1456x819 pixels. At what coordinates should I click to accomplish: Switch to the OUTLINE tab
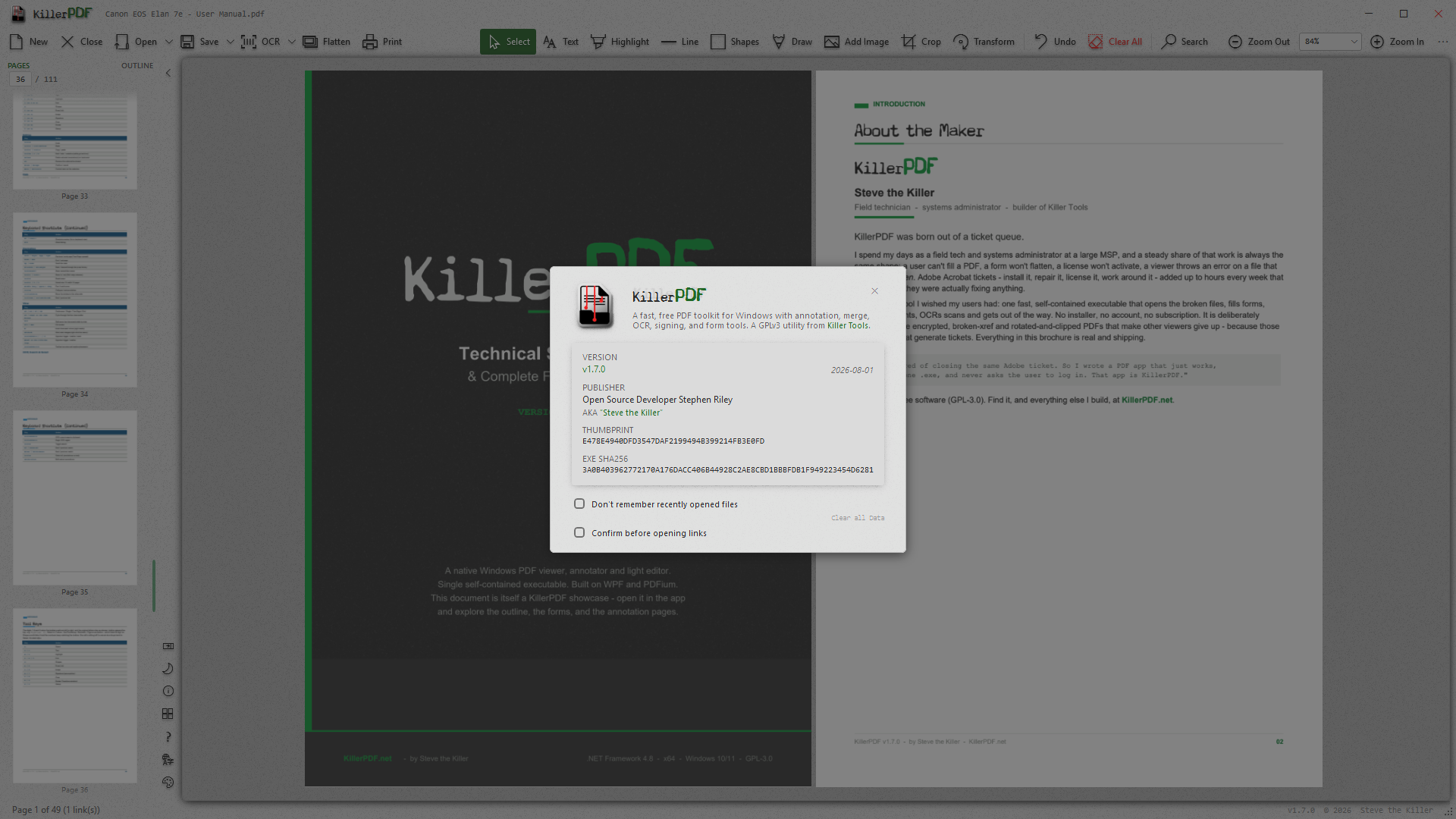click(137, 66)
